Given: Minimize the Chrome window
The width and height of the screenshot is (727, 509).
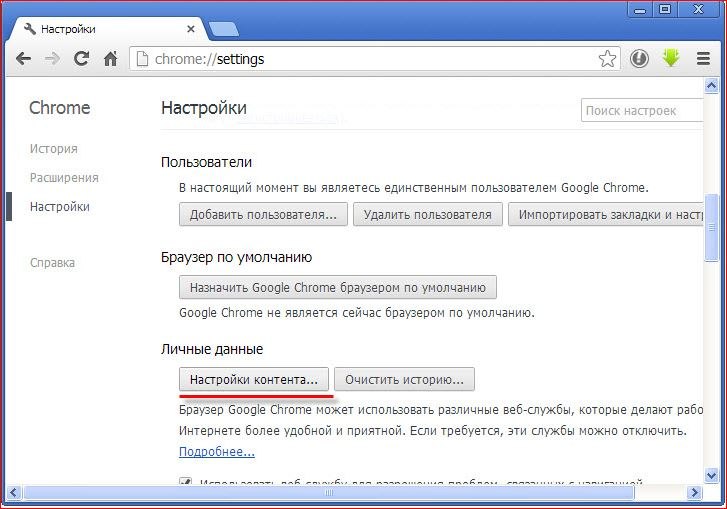Looking at the screenshot, I should pyautogui.click(x=640, y=10).
